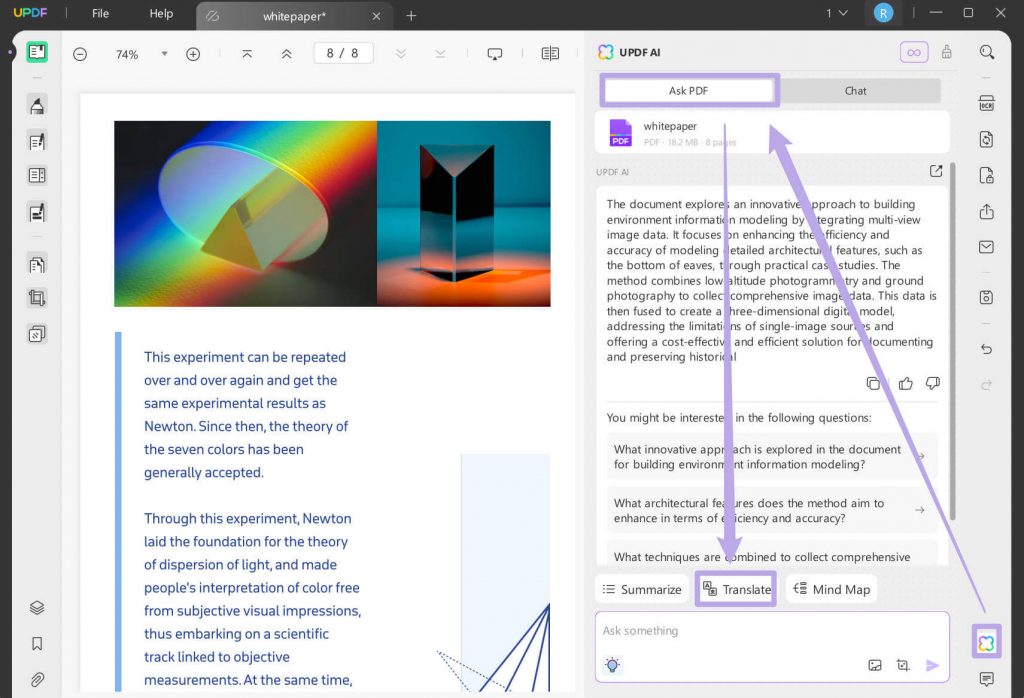
Task: Switch to the Chat tab
Action: coord(855,90)
